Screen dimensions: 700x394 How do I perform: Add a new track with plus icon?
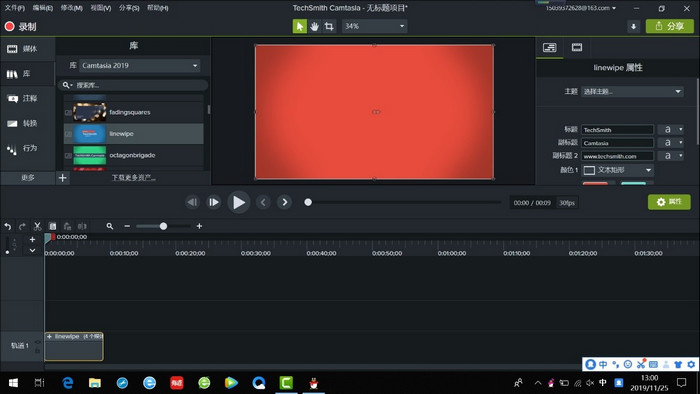[x=32, y=240]
